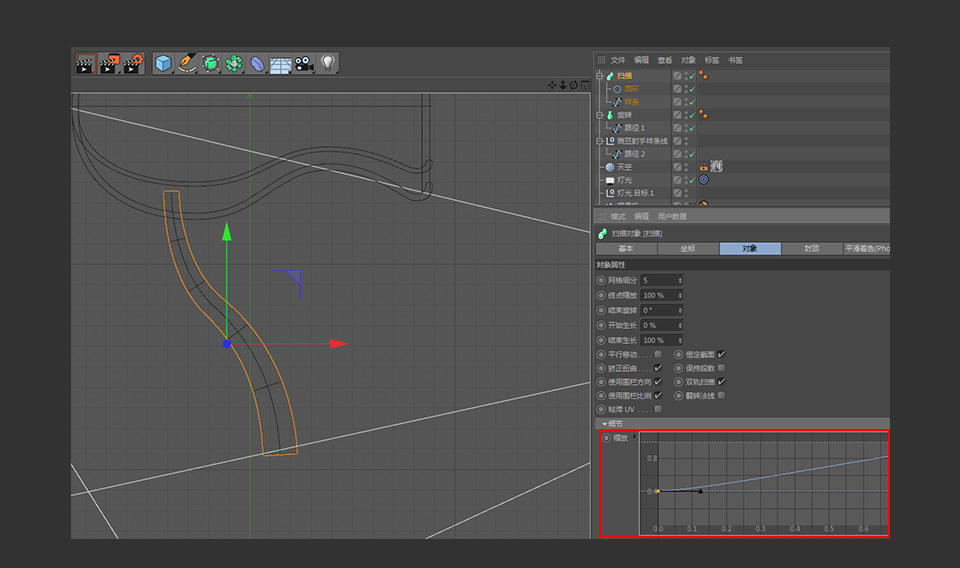
Task: Toggle 双轨扫描 checkbox
Action: click(721, 382)
